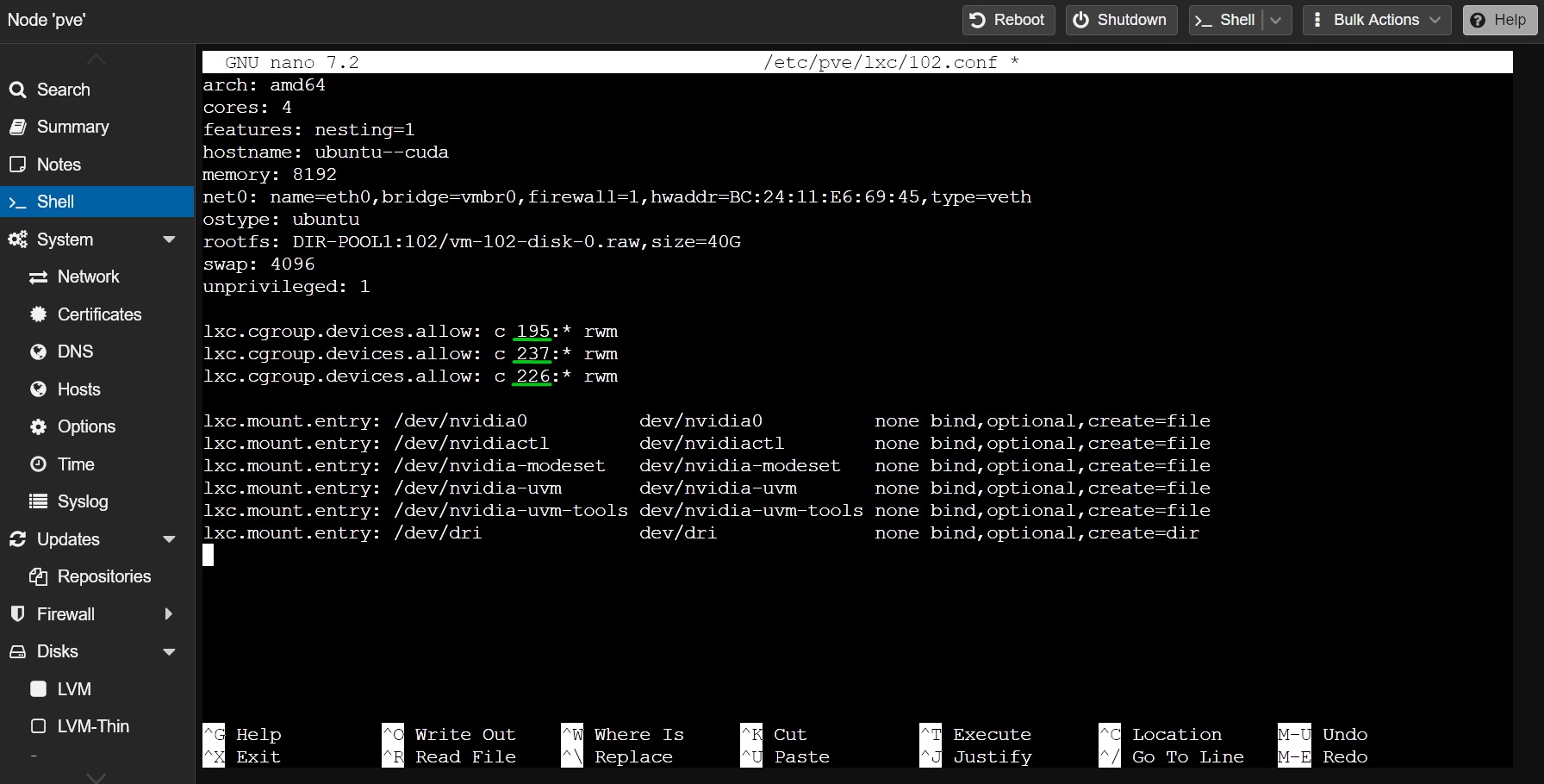
Task: Open the LVM-Thin storage page
Action: 97,726
